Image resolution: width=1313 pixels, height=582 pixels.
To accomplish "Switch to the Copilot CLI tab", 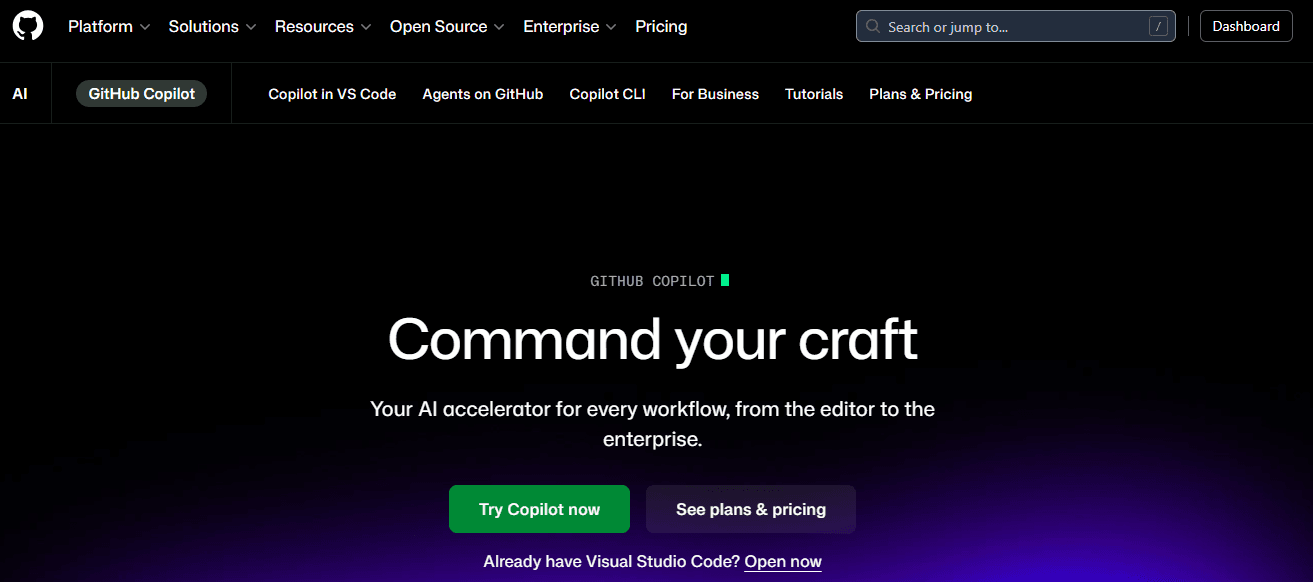I will pyautogui.click(x=607, y=93).
